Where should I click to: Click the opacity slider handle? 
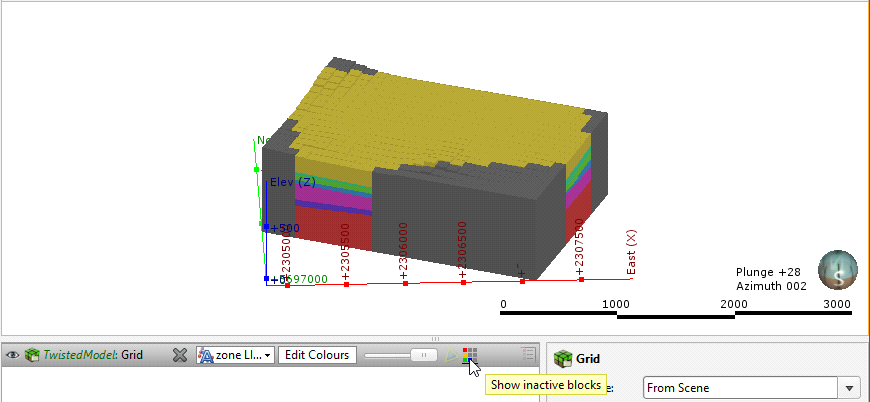coord(425,355)
